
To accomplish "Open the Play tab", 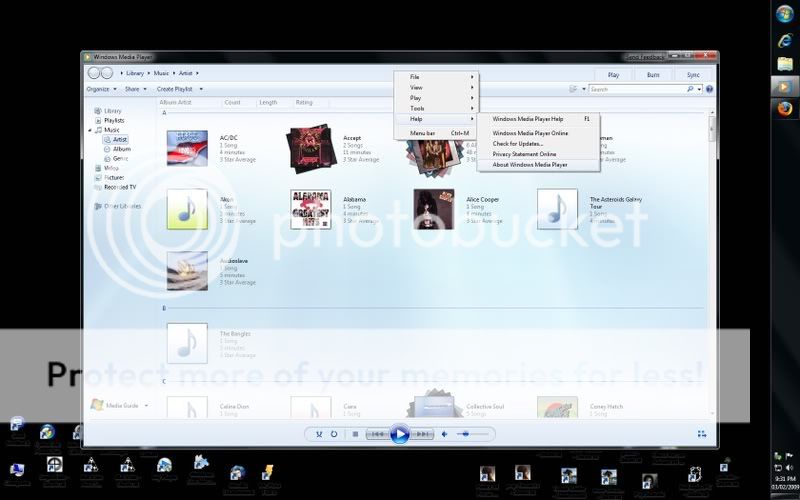I will tap(613, 75).
